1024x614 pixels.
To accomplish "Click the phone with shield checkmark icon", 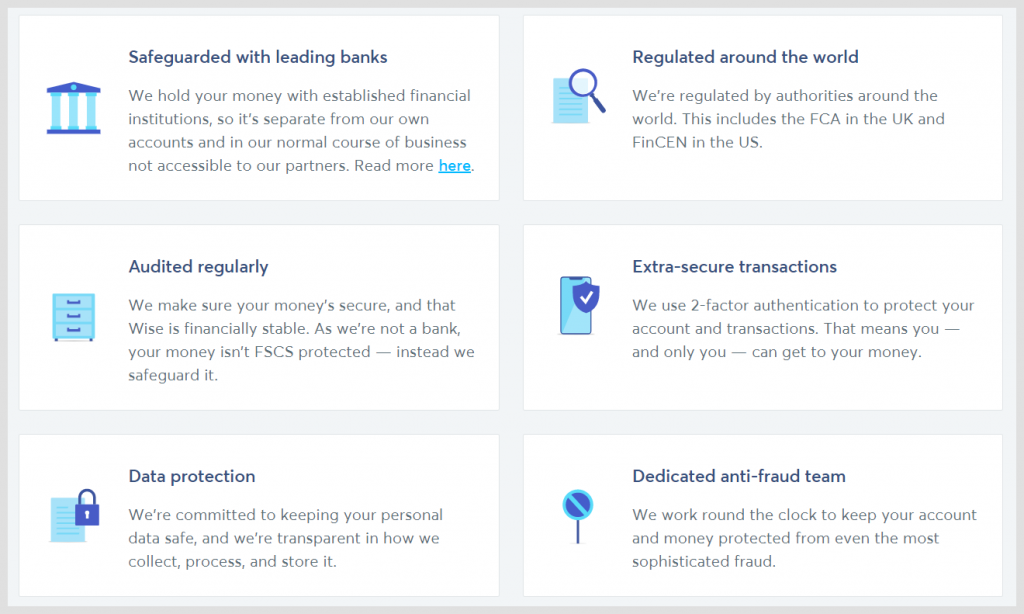I will [x=579, y=306].
